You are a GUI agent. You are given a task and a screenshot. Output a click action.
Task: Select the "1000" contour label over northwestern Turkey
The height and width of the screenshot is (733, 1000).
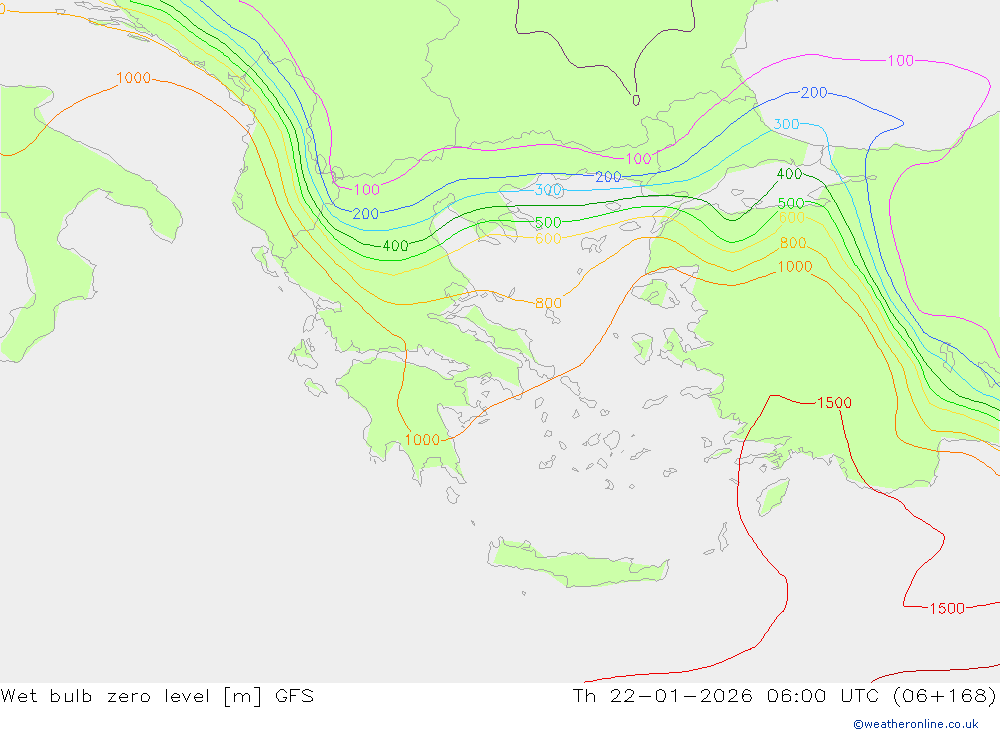tap(795, 267)
